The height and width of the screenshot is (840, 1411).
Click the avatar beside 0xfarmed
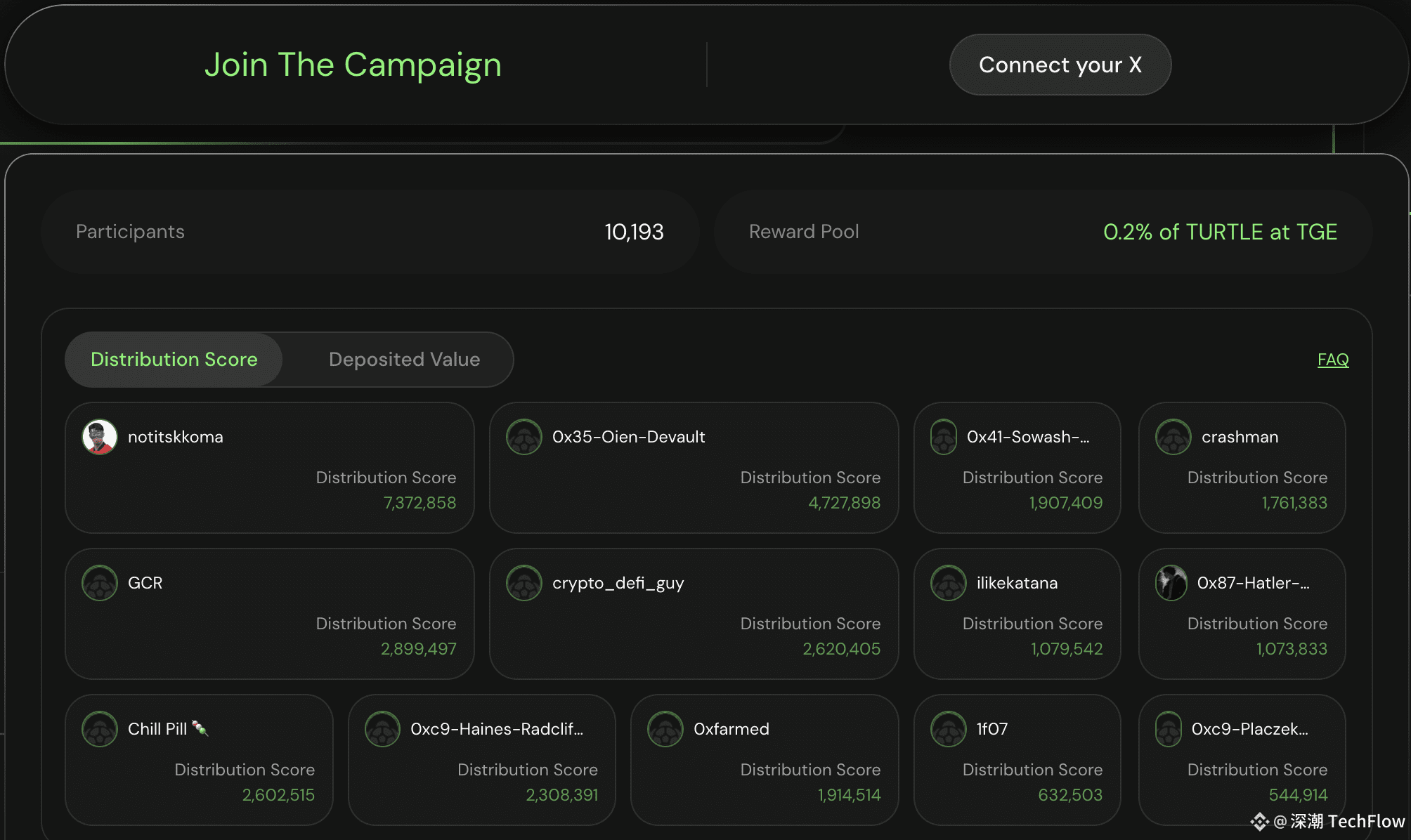pyautogui.click(x=665, y=729)
